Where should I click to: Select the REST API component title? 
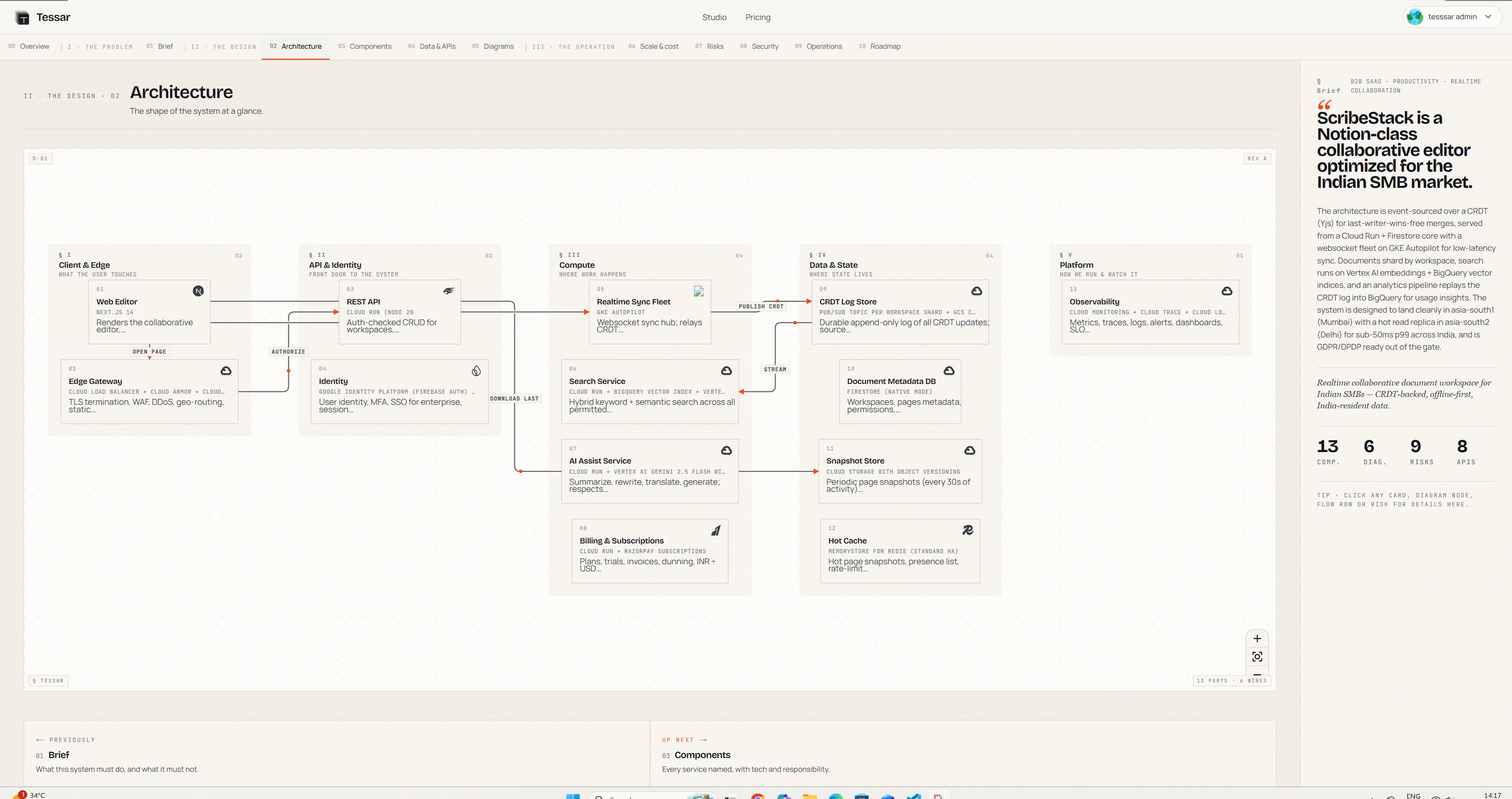[x=363, y=302]
